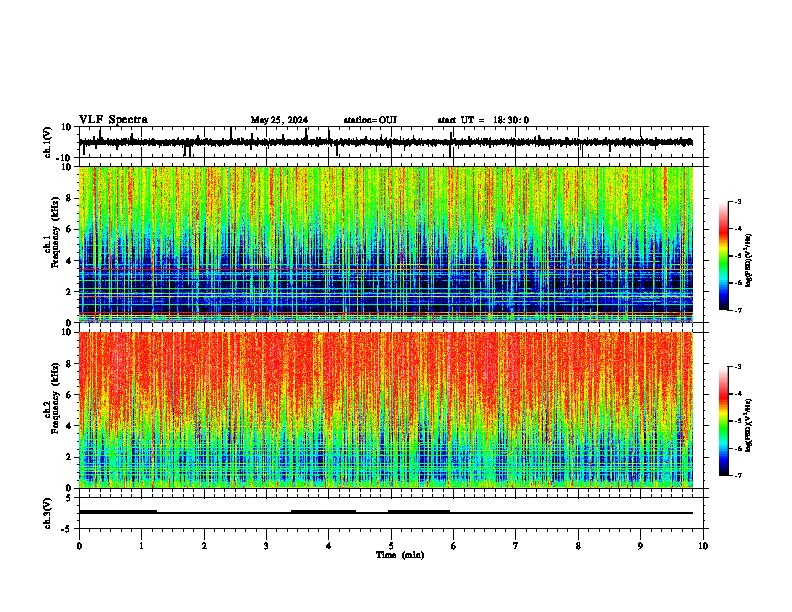
Task: Click the ch.2 colorbar log(PSD) label
Action: [749, 425]
